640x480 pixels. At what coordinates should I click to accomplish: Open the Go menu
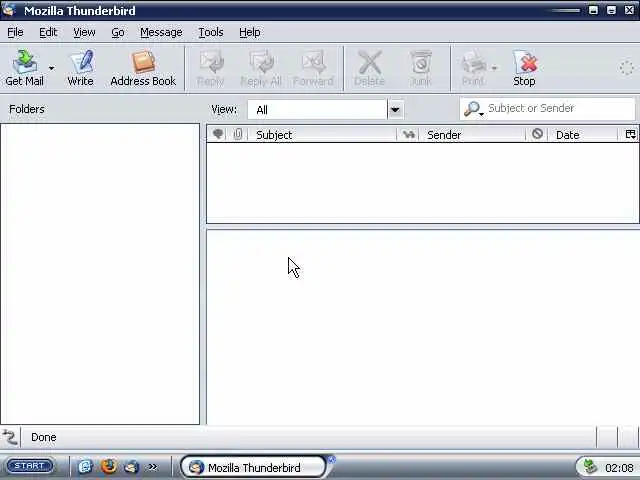[118, 32]
